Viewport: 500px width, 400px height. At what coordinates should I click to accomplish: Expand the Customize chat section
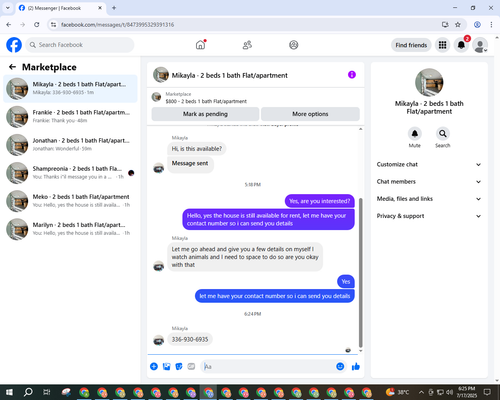coord(429,164)
